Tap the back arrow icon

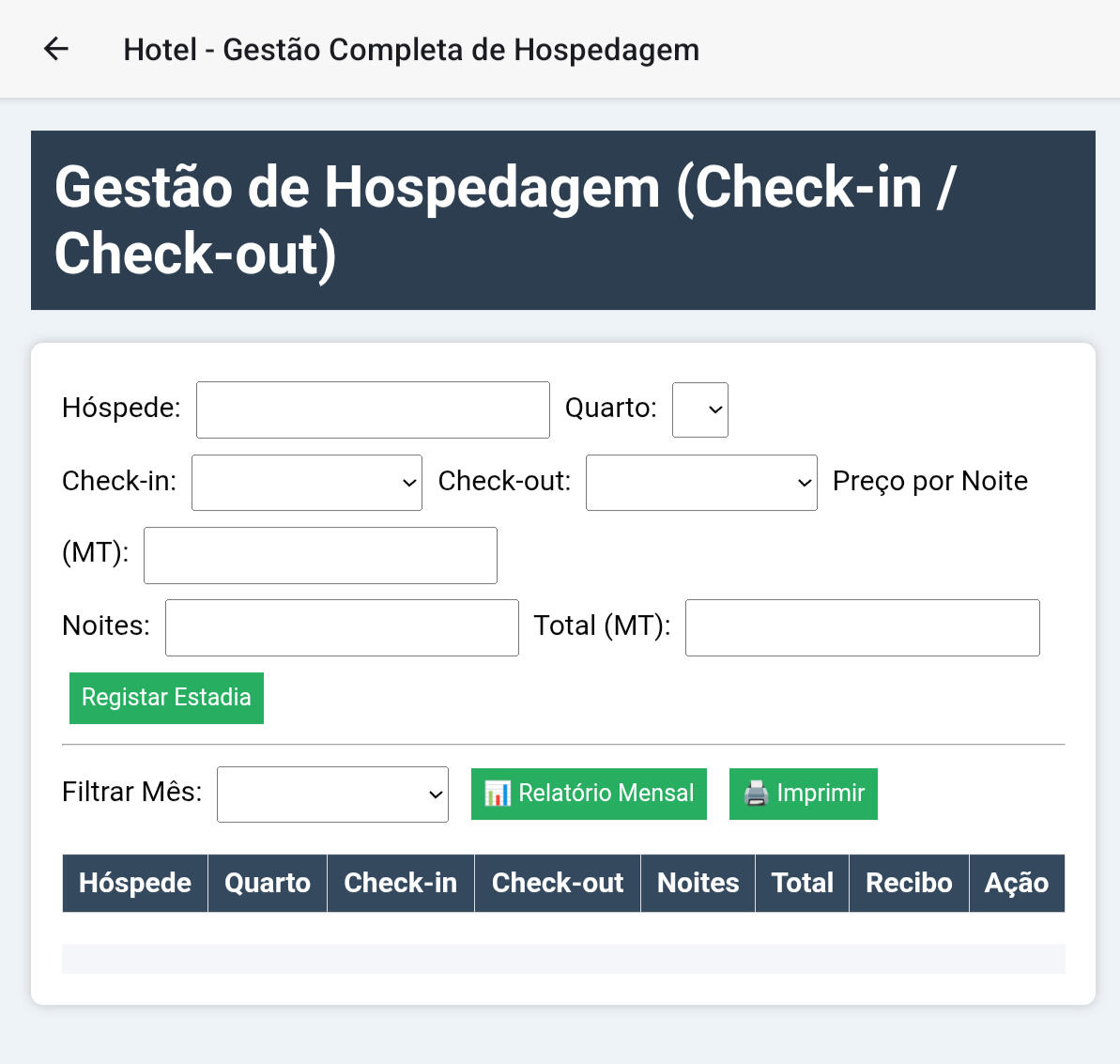(56, 49)
